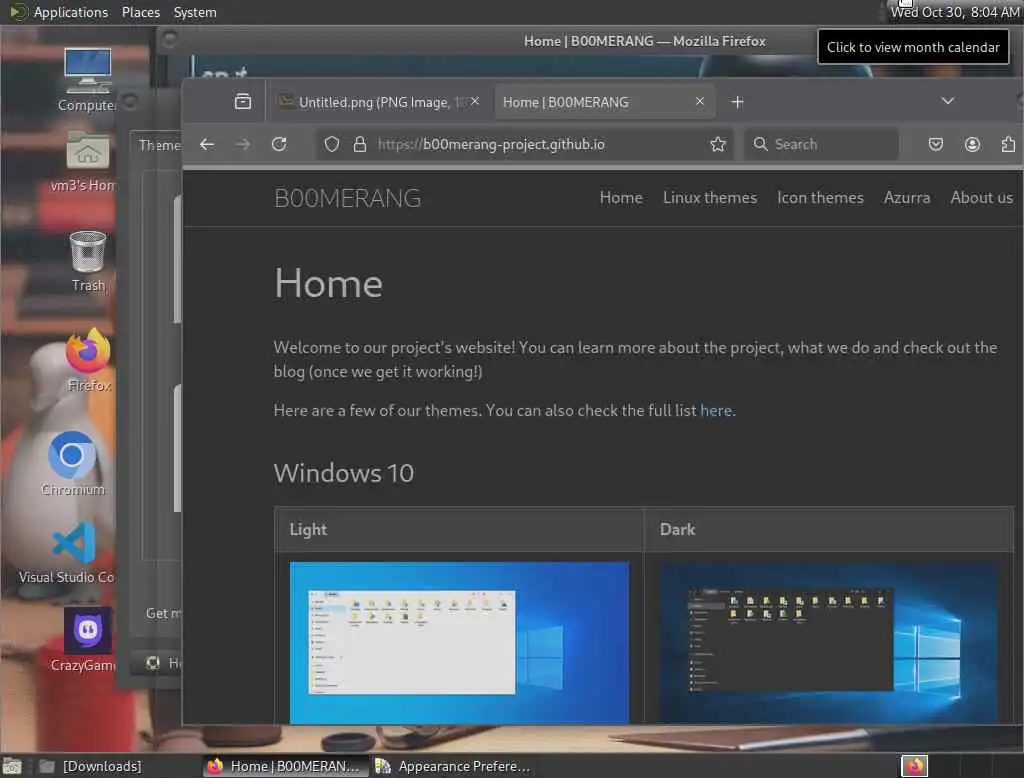The width and height of the screenshot is (1024, 778).
Task: Click the clock to view calendar
Action: 955,12
